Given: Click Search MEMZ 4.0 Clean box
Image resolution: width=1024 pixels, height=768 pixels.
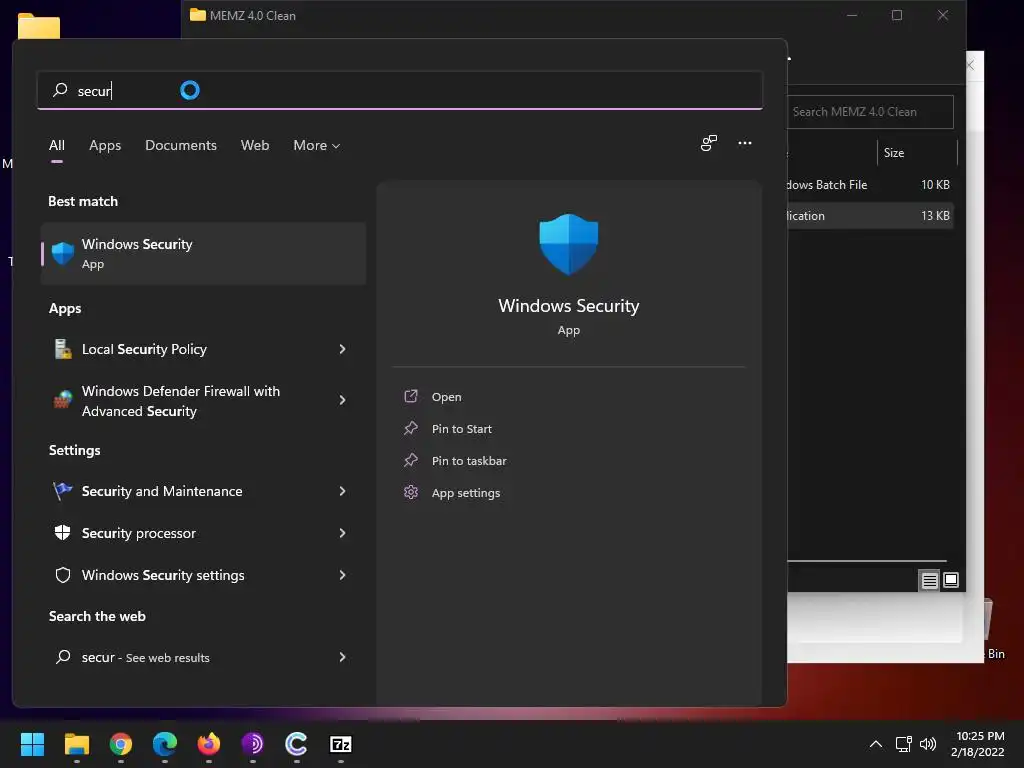Looking at the screenshot, I should point(870,112).
